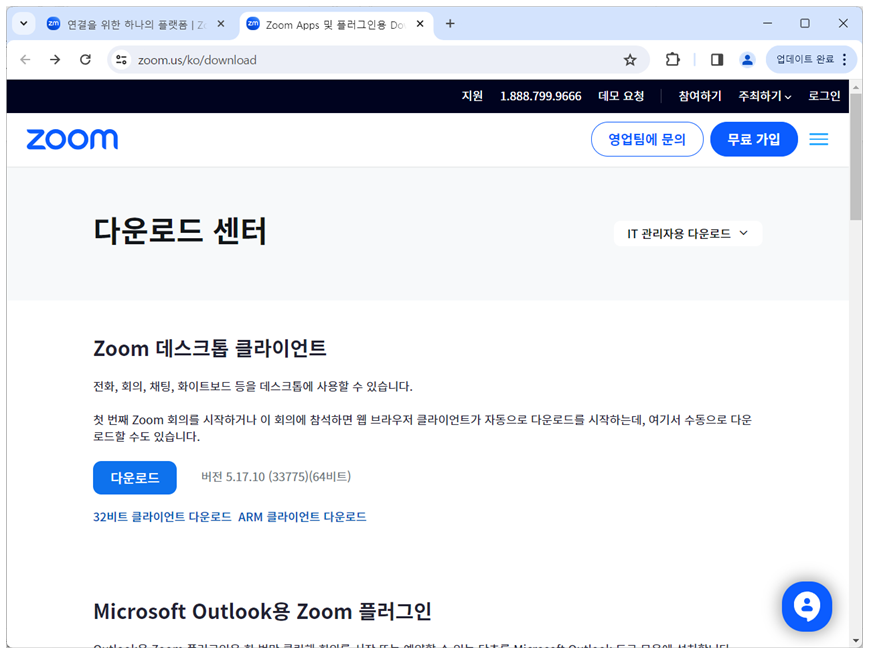Viewport: 869px width, 654px height.
Task: Toggle the browser side panel icon
Action: tap(717, 59)
